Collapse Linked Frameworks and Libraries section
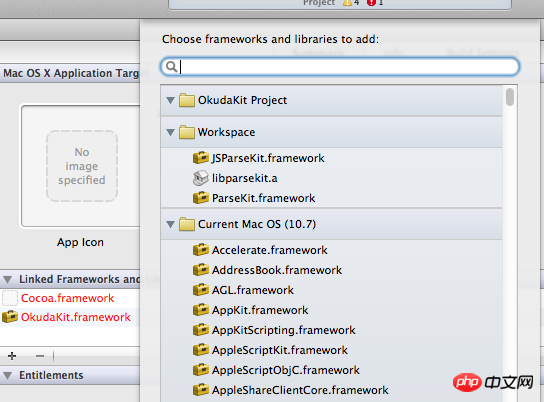The height and width of the screenshot is (402, 544). pyautogui.click(x=8, y=279)
